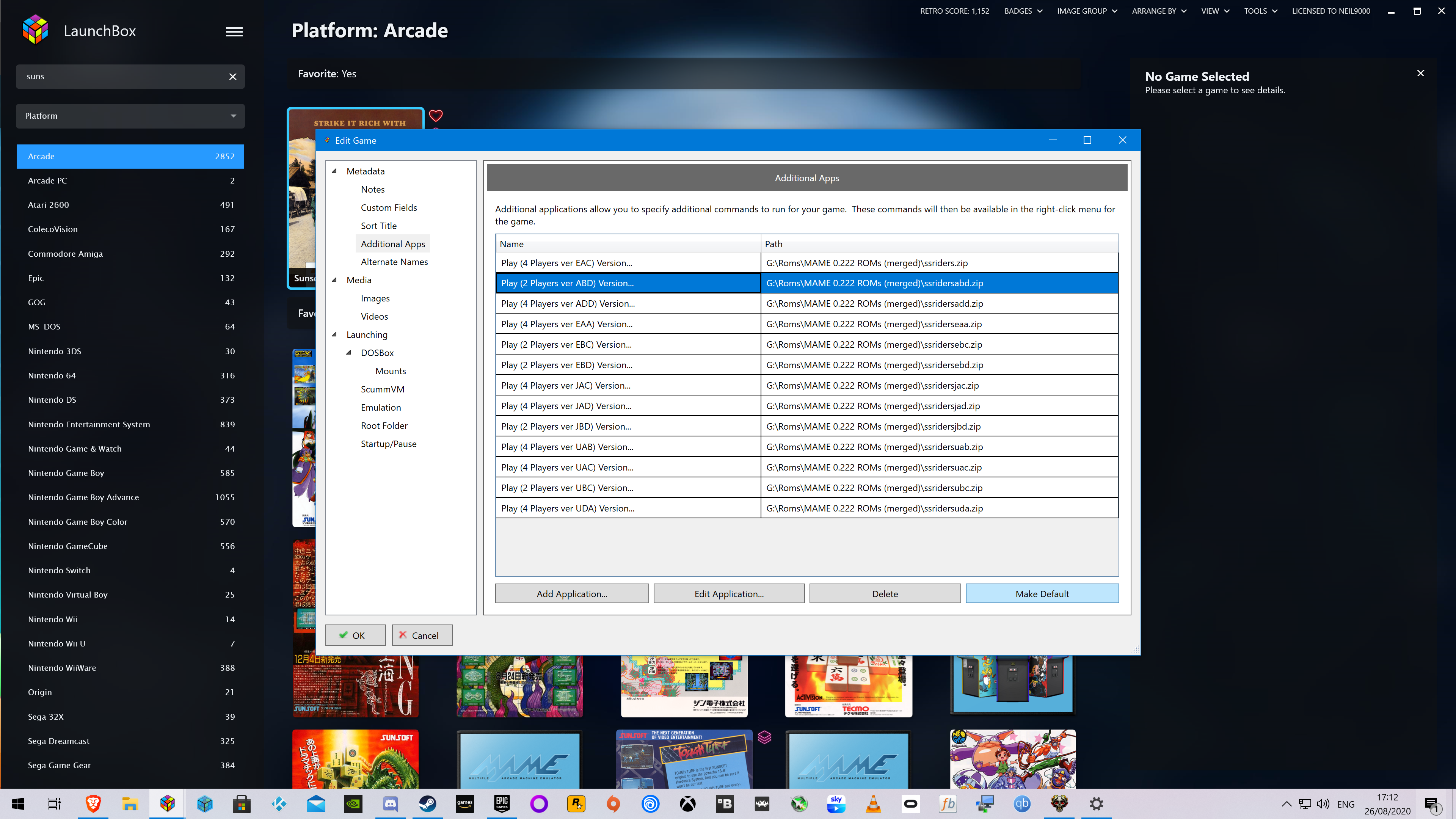1456x819 pixels.
Task: Open the IMAGE GROUP dropdown menu
Action: tap(1087, 11)
